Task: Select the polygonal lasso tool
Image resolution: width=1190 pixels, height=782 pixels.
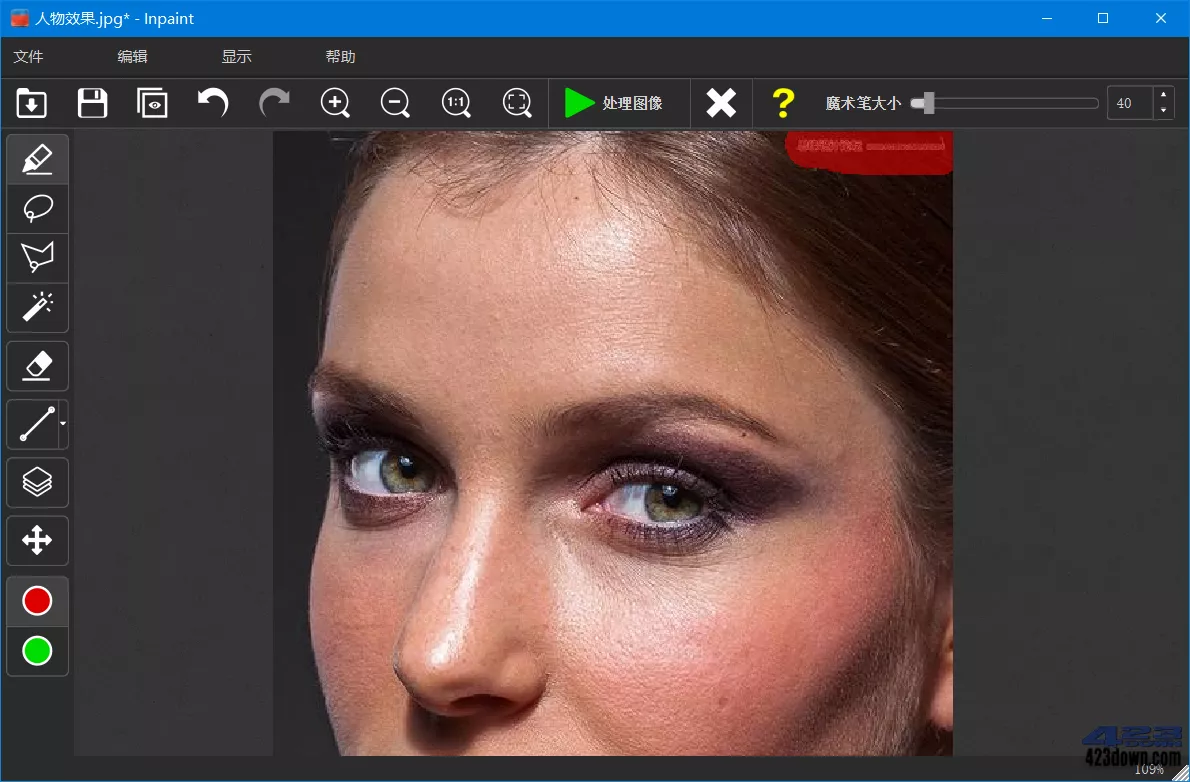Action: pos(37,257)
